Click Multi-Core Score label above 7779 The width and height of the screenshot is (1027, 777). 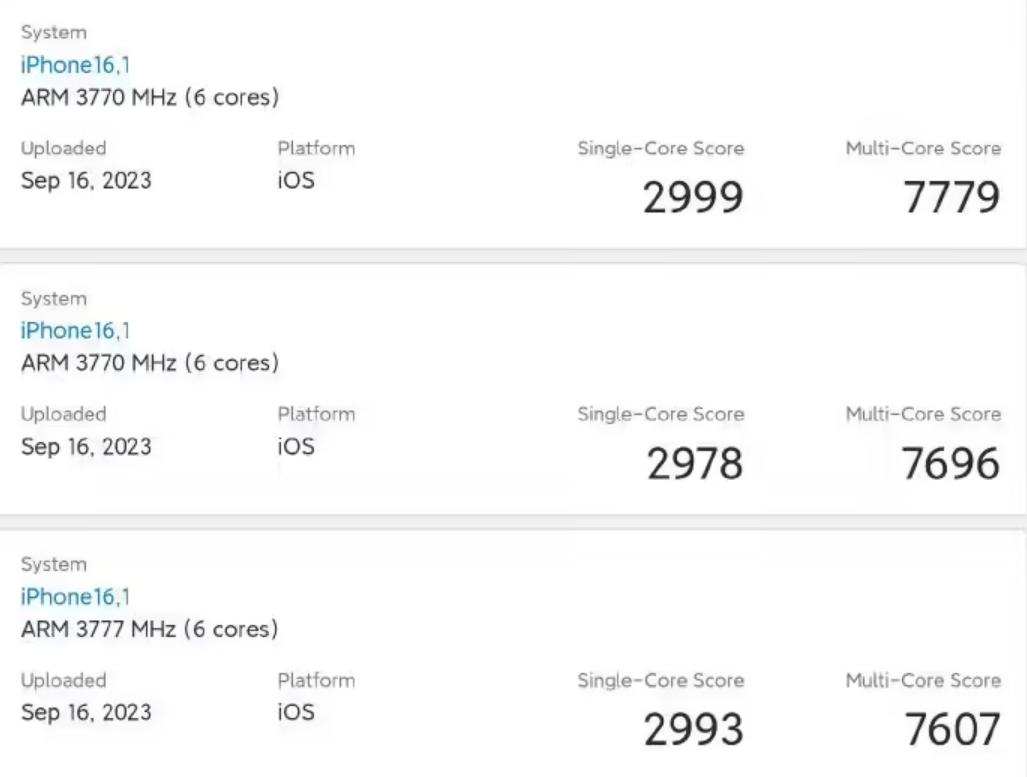(x=923, y=148)
